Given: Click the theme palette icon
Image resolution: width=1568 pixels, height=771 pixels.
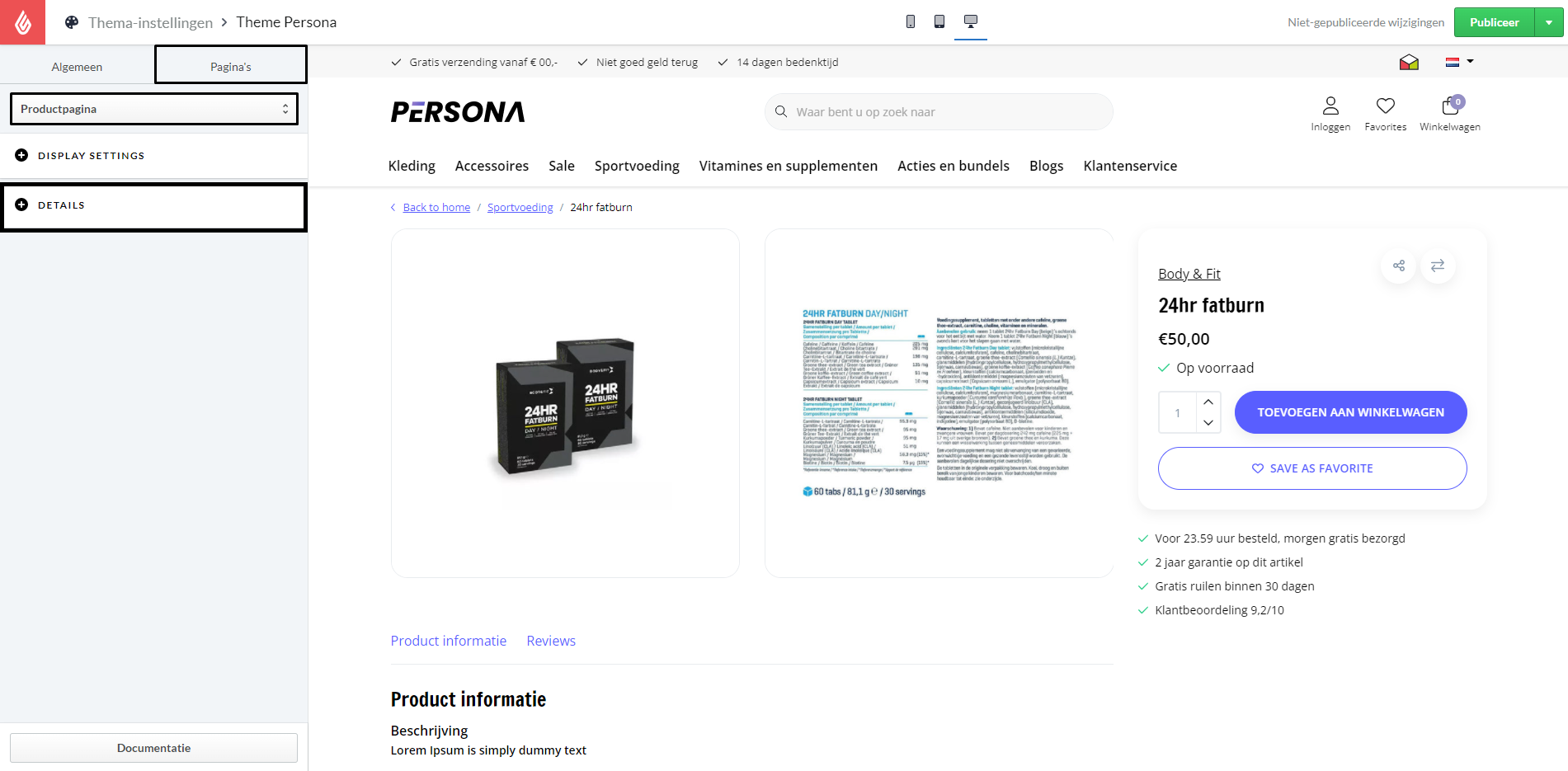Looking at the screenshot, I should pyautogui.click(x=72, y=22).
